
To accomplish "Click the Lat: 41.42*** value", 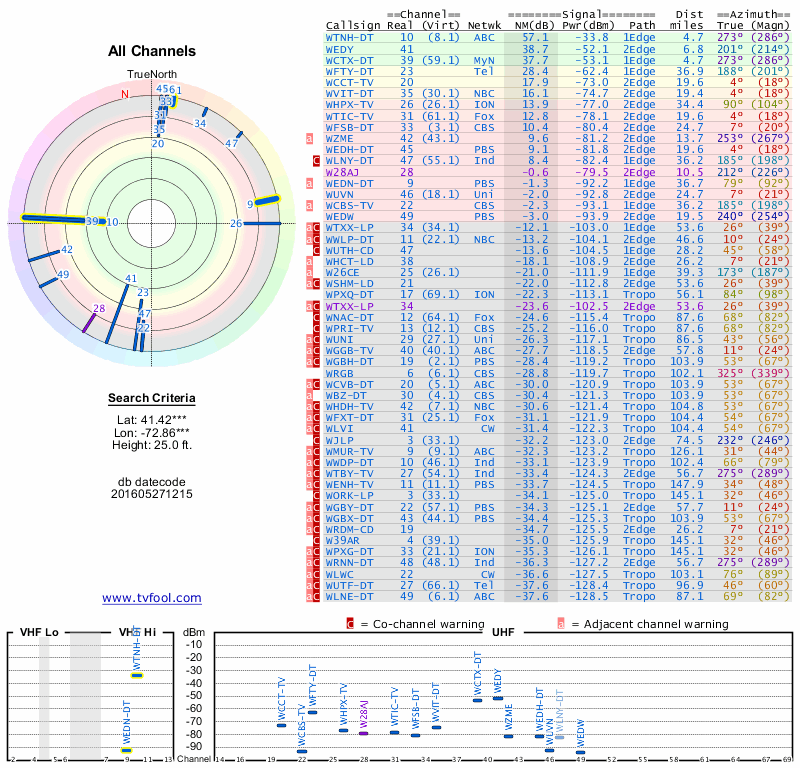I will pos(152,420).
